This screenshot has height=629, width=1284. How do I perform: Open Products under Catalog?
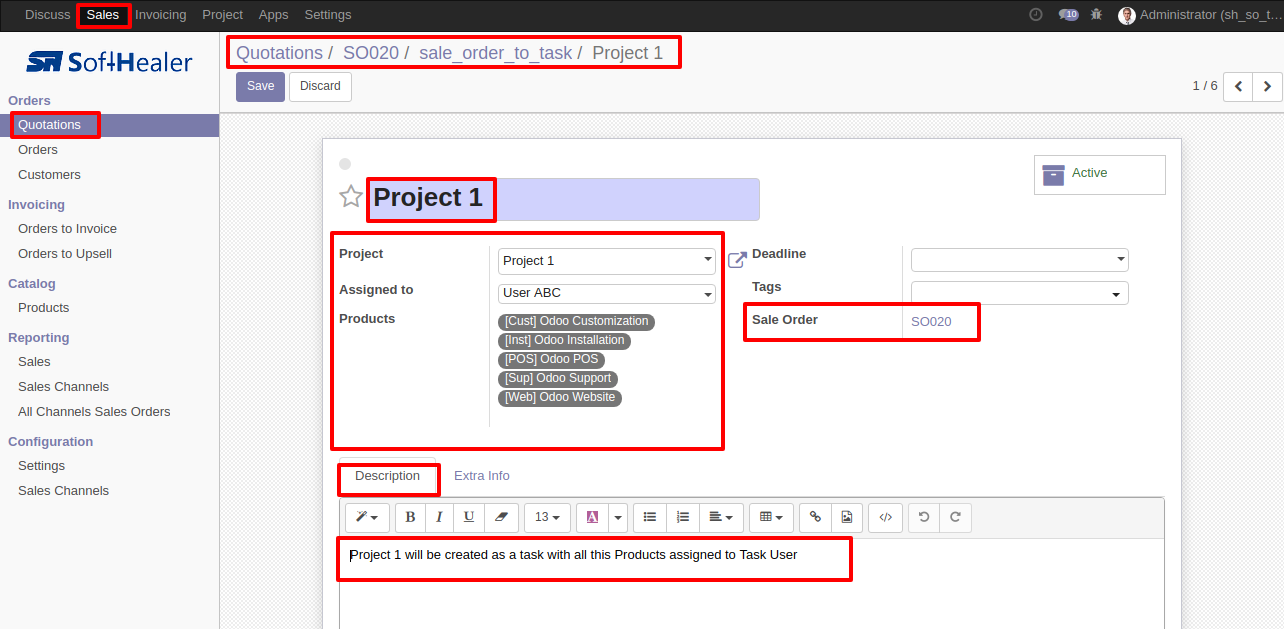coord(44,308)
